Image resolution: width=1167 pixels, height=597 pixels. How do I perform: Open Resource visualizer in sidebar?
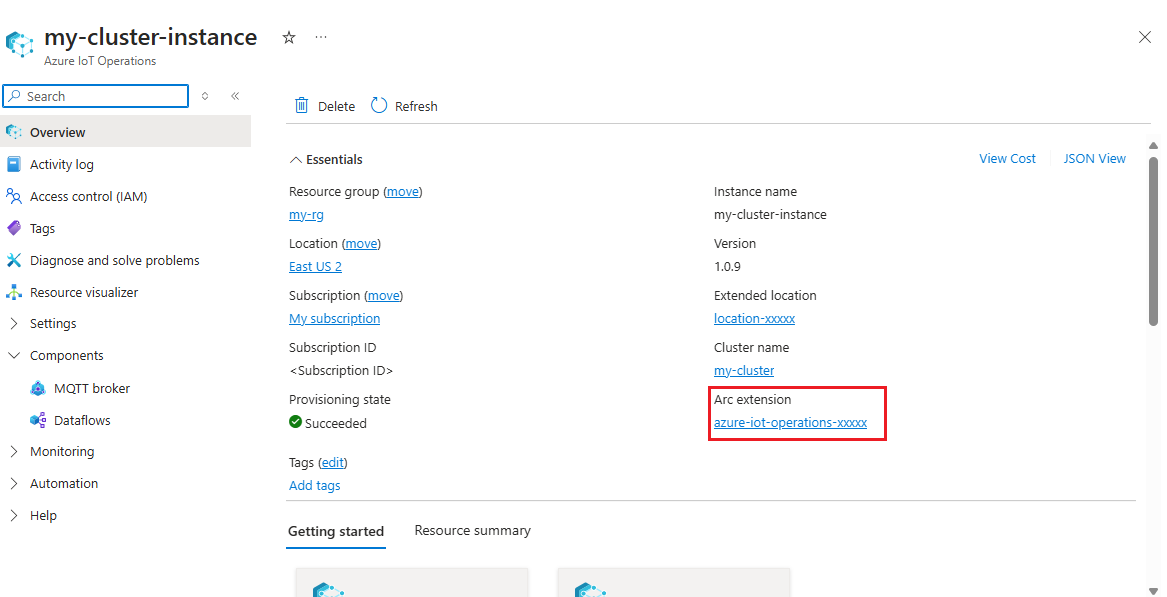(x=84, y=292)
